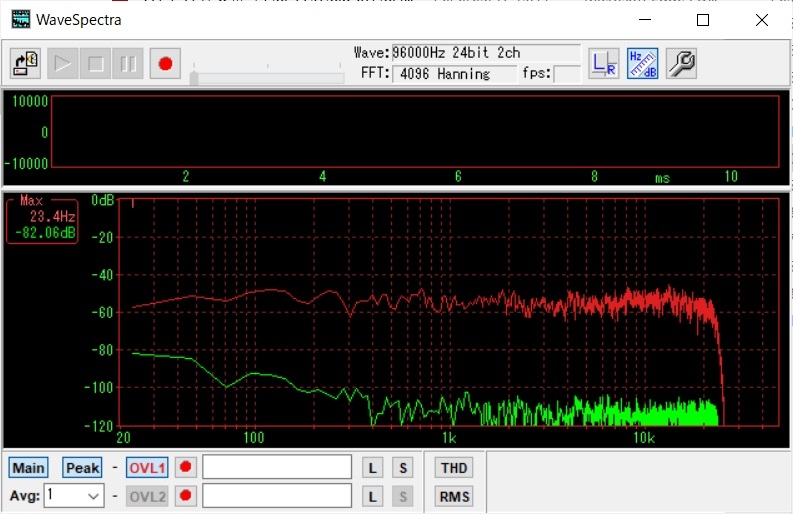The width and height of the screenshot is (793, 514).
Task: Click the L/R channel select icon
Action: click(x=603, y=63)
